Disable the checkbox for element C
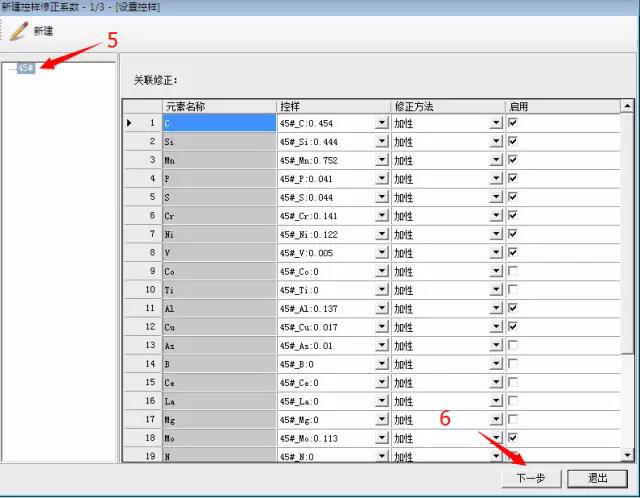 513,123
